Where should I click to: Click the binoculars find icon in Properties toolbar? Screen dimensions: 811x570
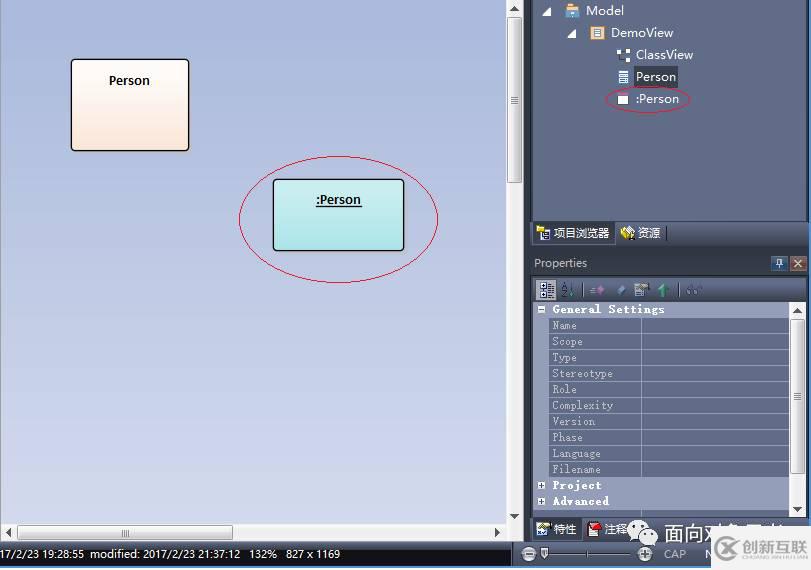coord(694,290)
